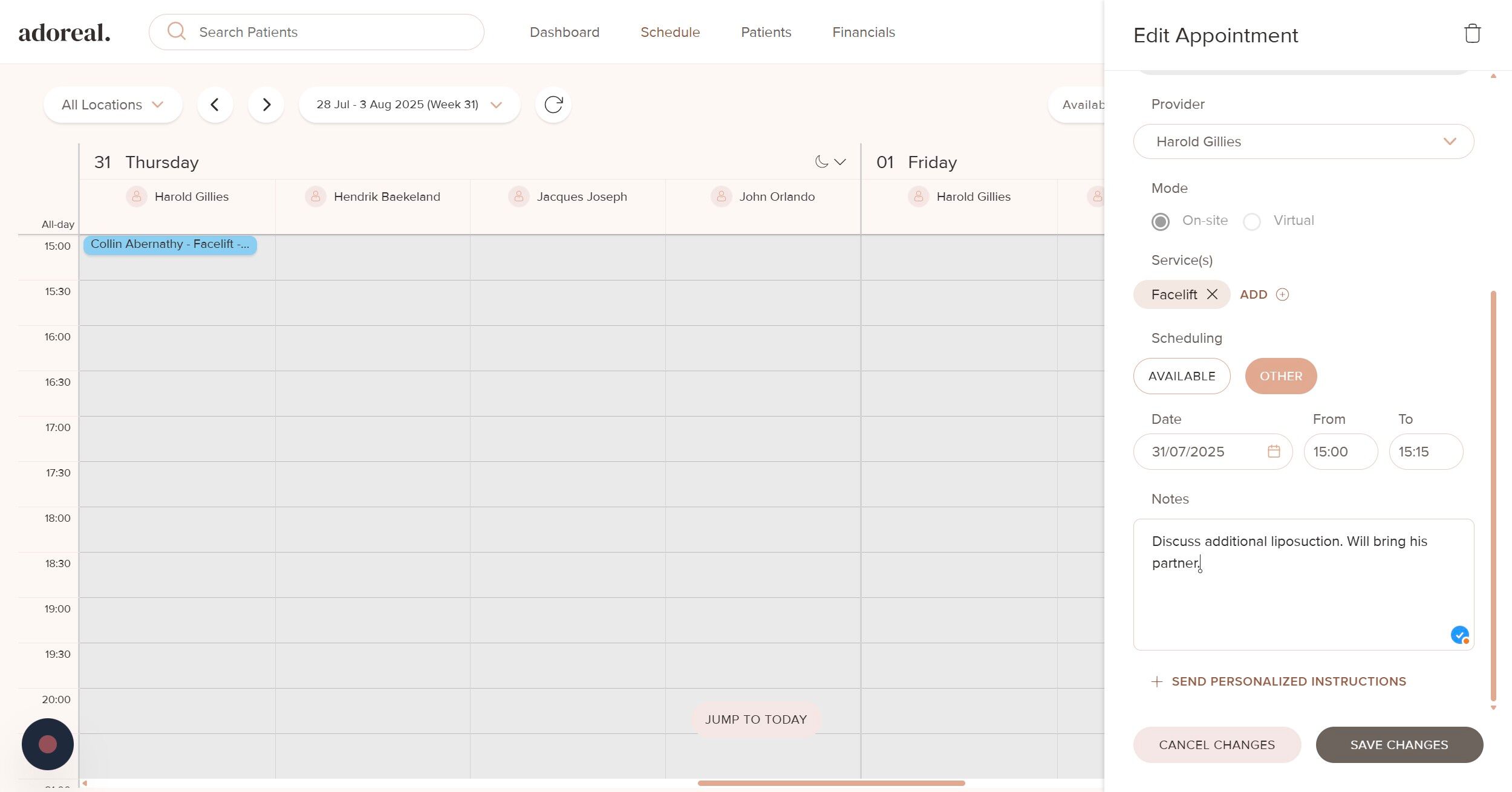Switch scheduling to AVAILABLE
Screen dimensions: 1512x792
1181,376
